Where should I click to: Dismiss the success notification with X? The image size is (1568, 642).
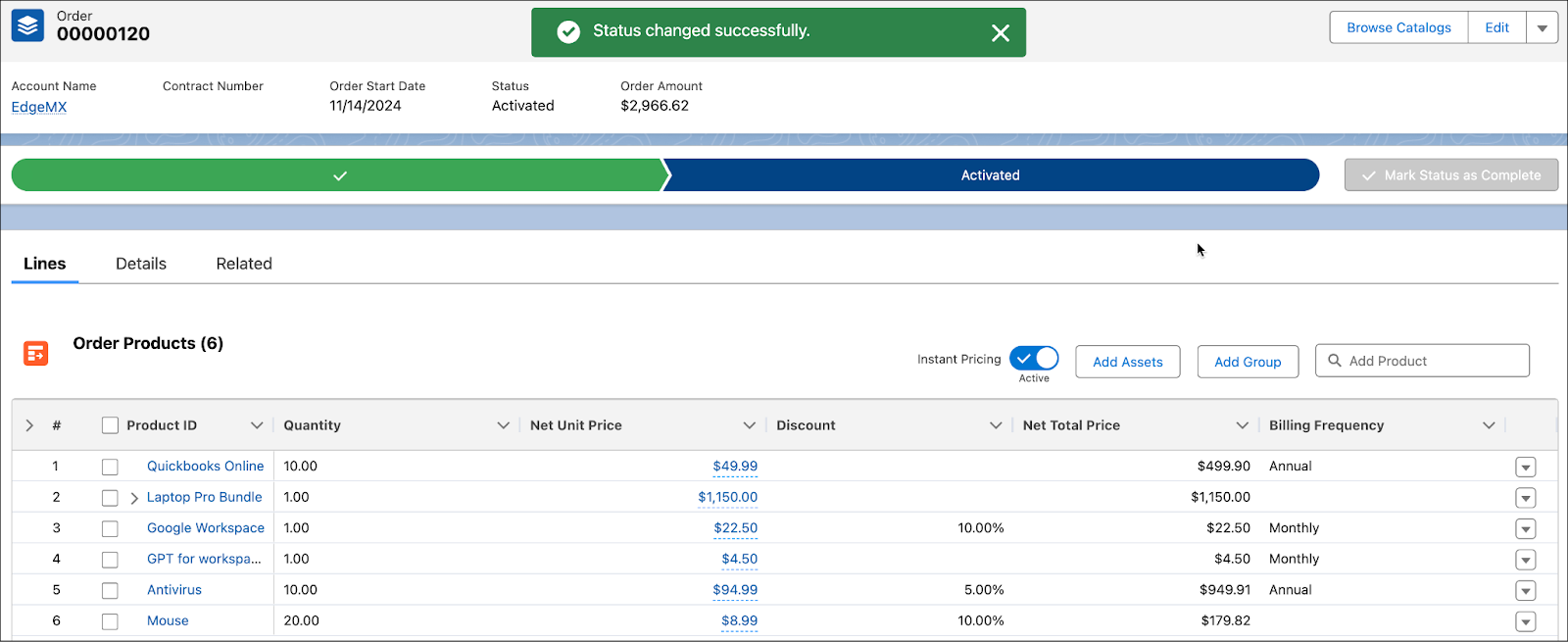(1000, 33)
